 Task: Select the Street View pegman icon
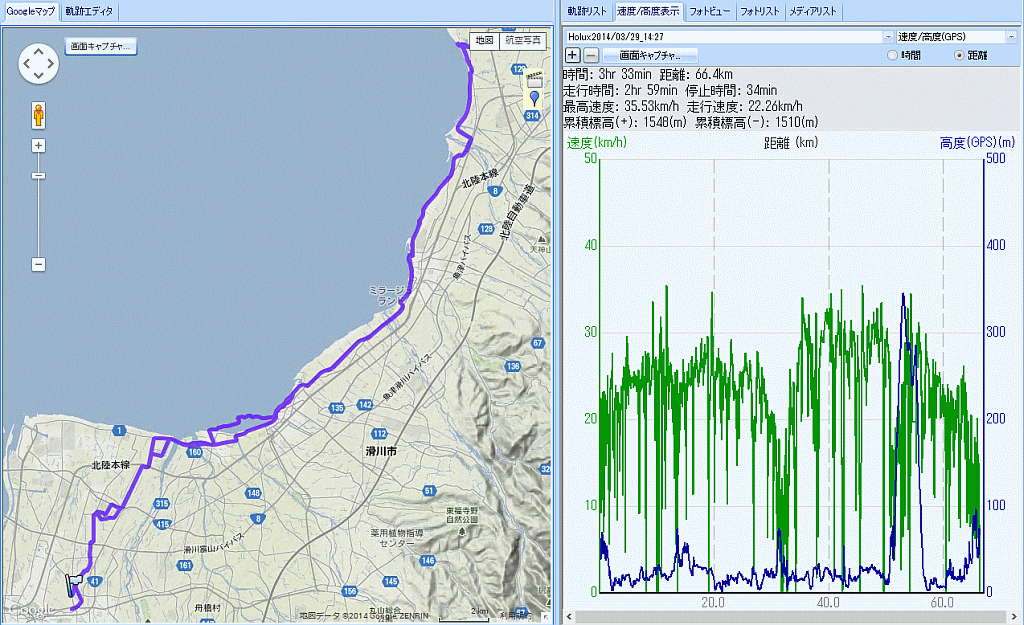(39, 115)
